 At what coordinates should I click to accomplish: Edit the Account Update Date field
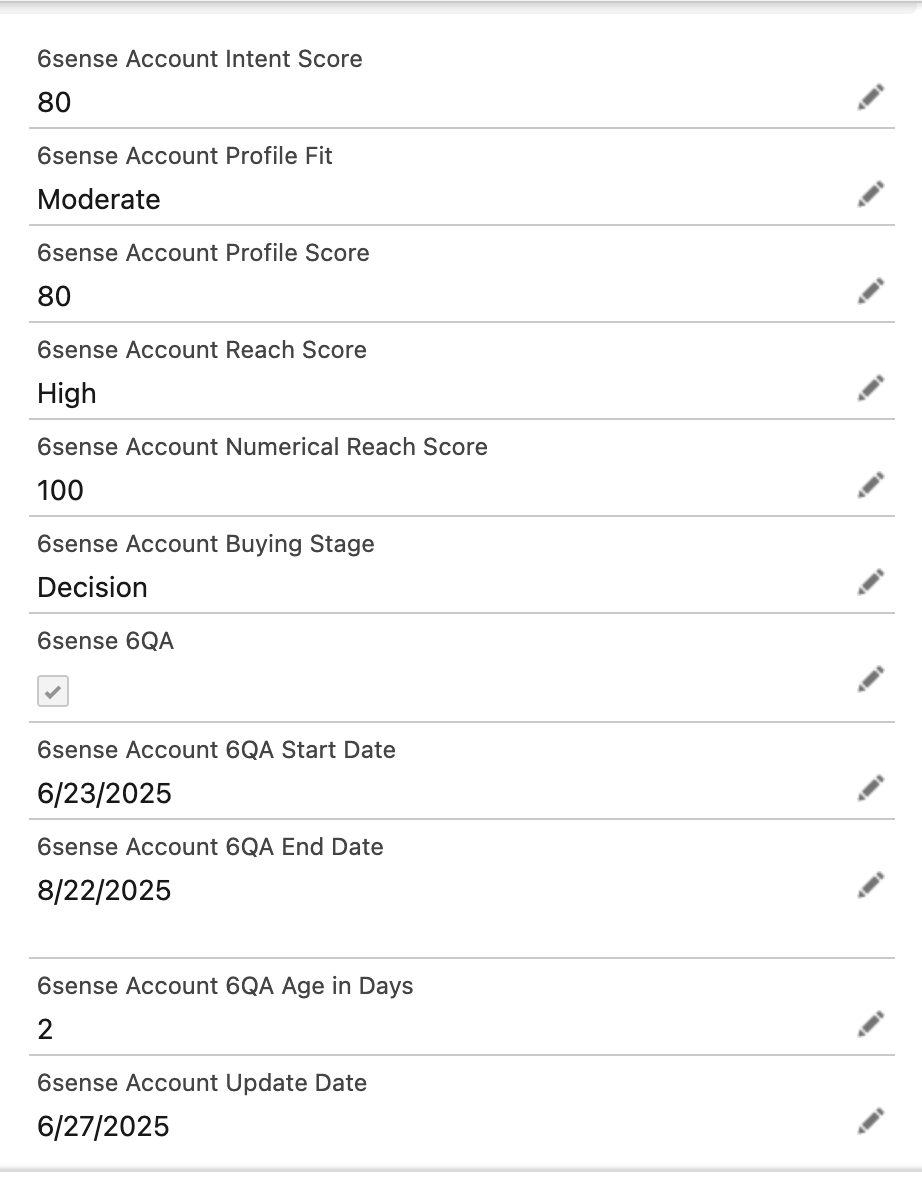tap(871, 1121)
